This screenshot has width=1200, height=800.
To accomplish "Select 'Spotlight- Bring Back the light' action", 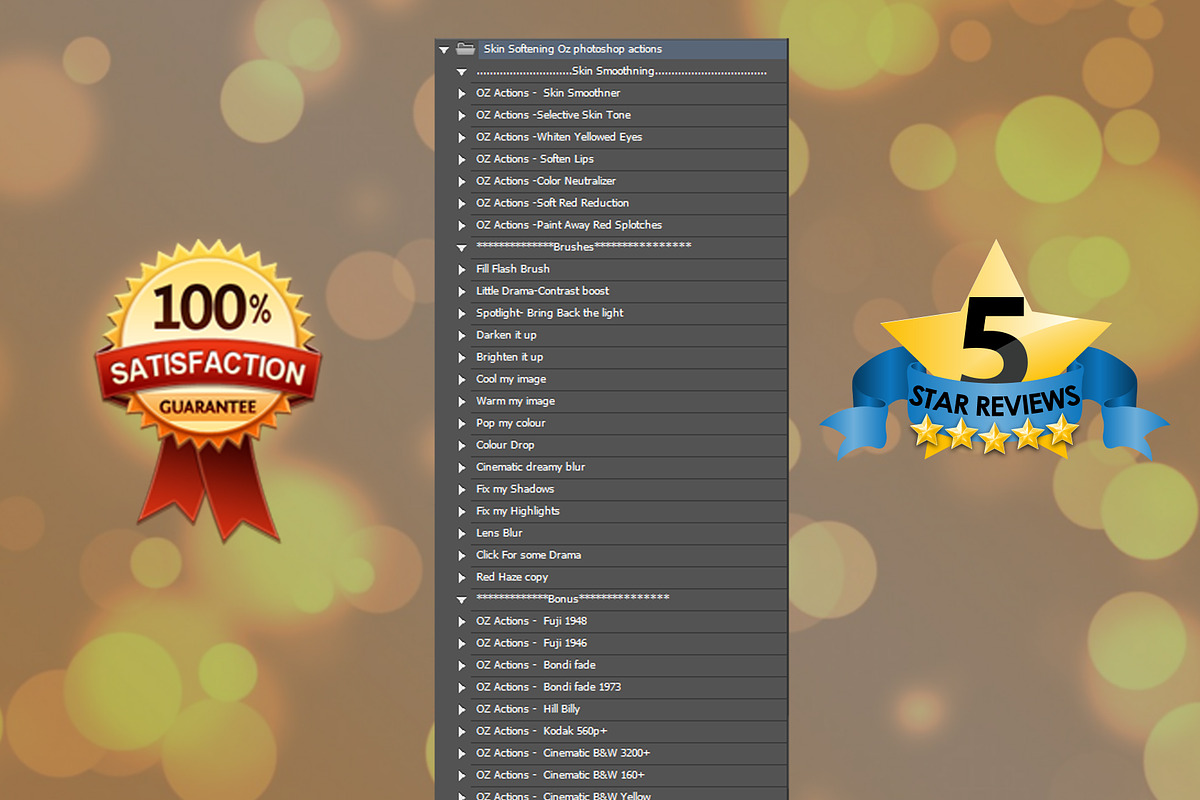I will (629, 313).
